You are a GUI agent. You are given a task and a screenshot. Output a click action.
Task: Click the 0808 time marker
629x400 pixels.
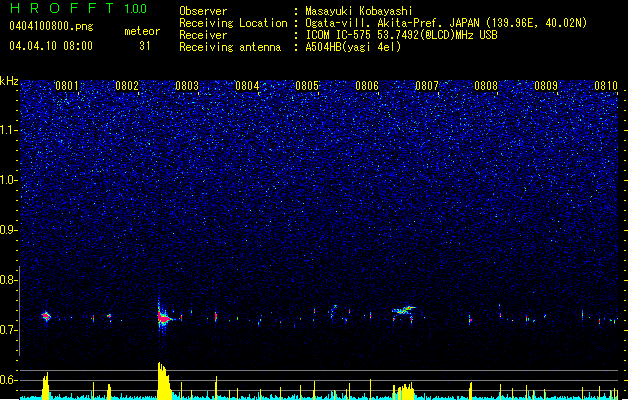486,86
